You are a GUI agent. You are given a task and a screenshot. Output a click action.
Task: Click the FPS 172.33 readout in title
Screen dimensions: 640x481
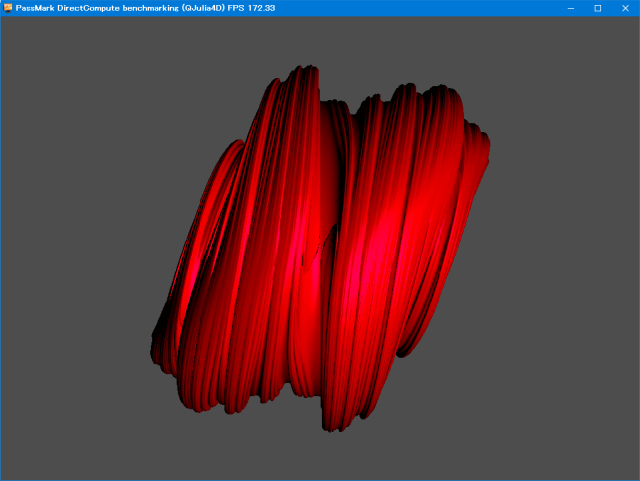[252, 8]
